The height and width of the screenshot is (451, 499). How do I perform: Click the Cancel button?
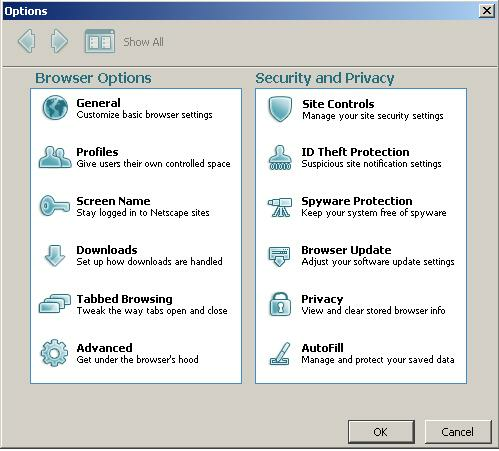458,432
